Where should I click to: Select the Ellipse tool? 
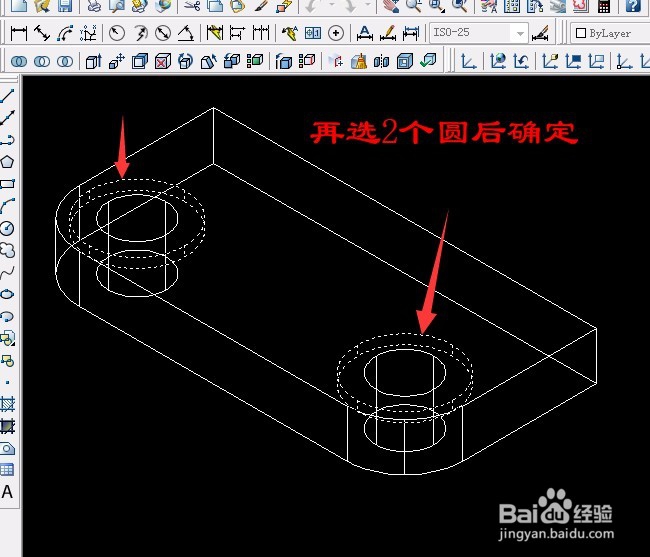(7, 294)
